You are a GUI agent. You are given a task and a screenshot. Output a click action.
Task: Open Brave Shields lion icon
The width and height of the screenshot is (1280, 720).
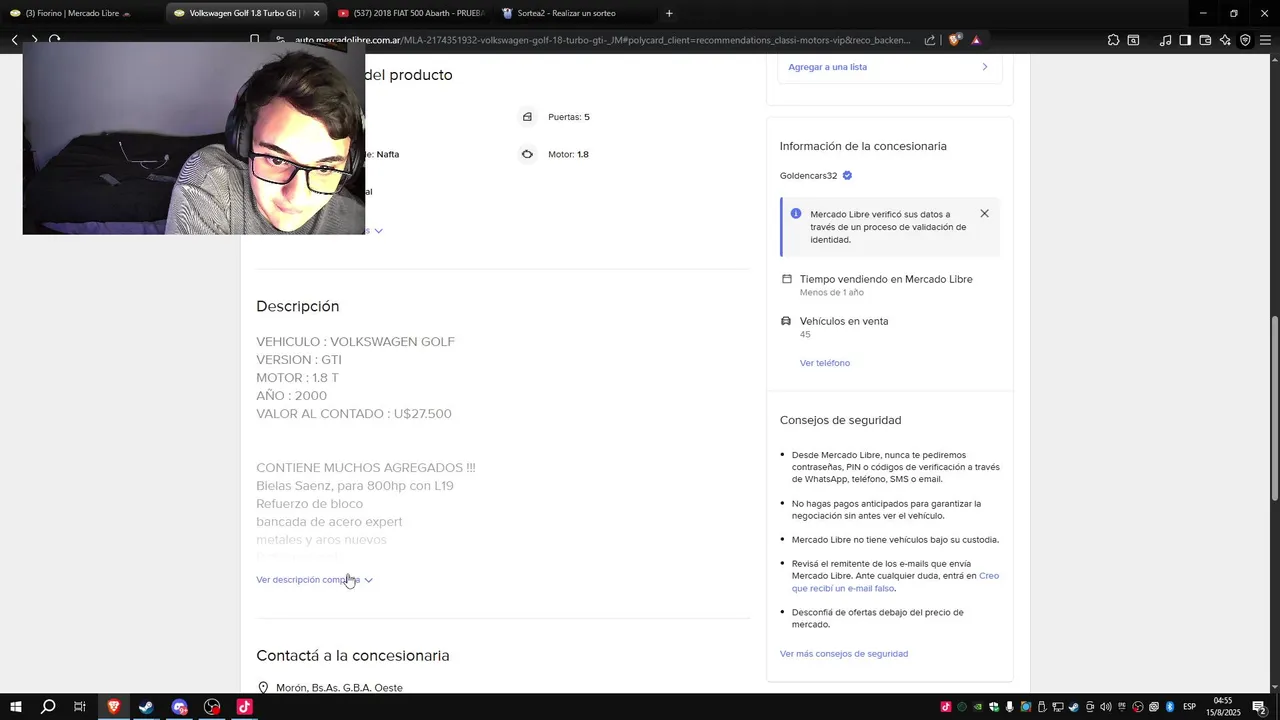(954, 40)
